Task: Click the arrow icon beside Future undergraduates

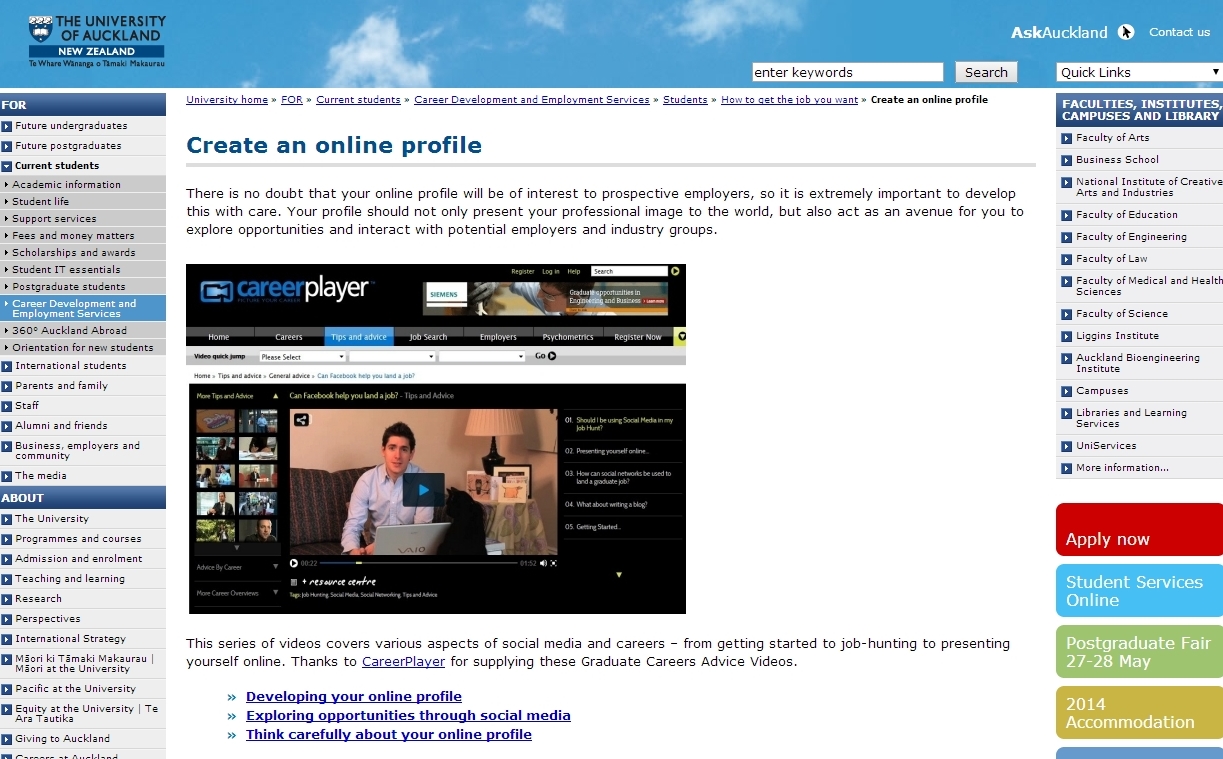Action: [x=7, y=126]
